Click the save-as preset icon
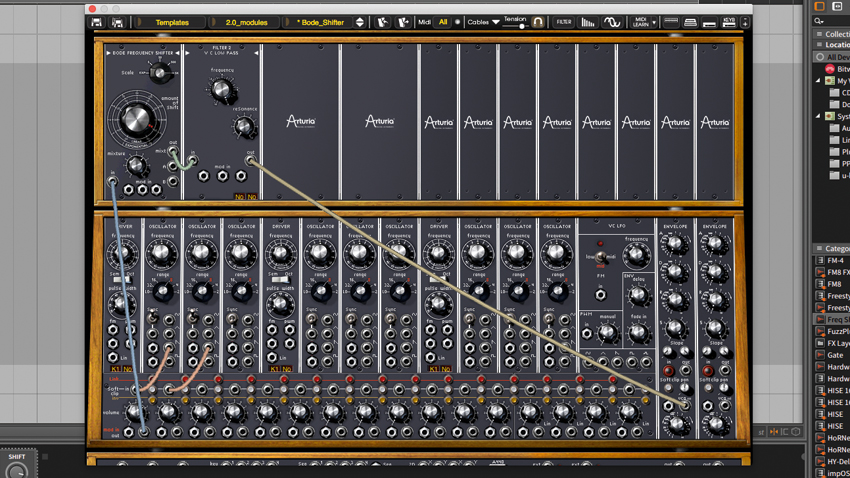 [117, 22]
